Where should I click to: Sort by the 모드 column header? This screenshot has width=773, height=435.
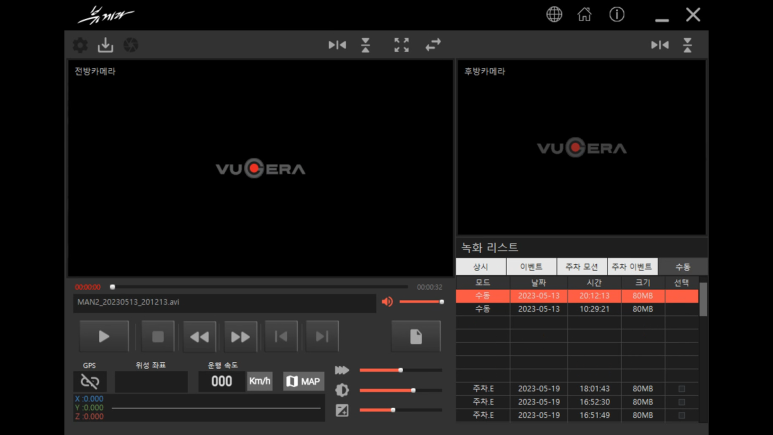483,283
